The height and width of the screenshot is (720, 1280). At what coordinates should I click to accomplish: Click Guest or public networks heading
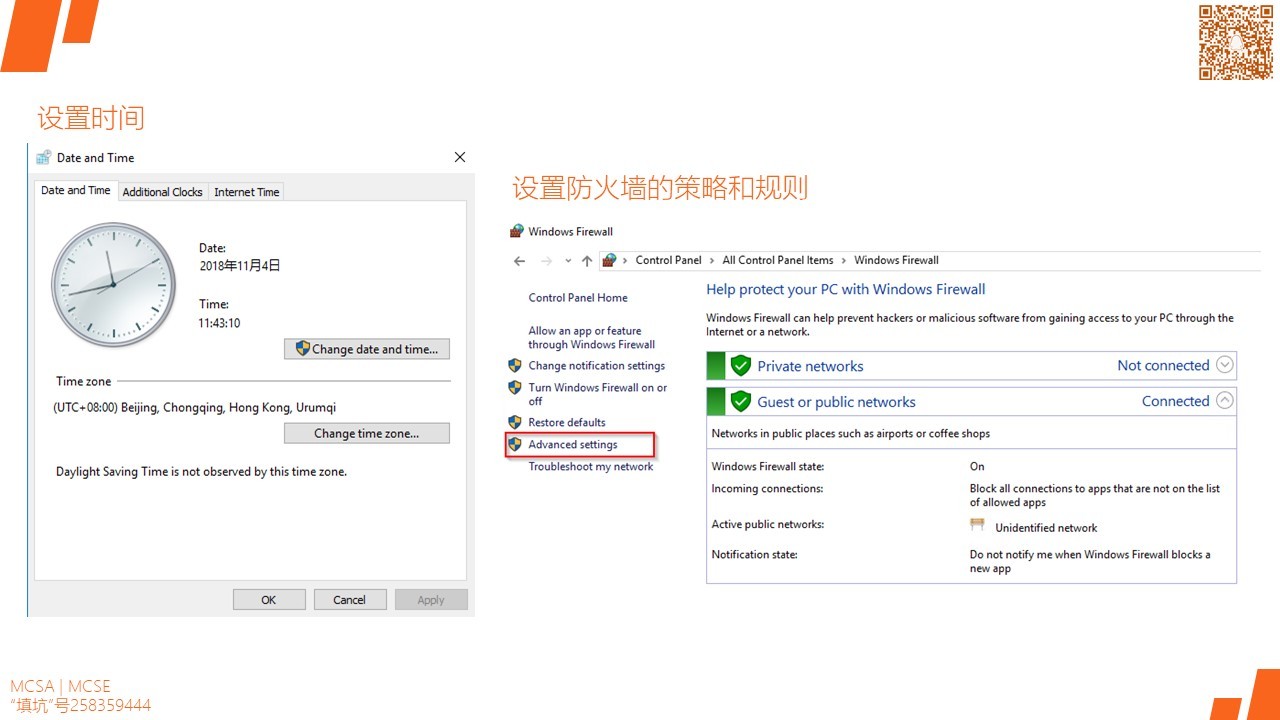click(x=836, y=402)
